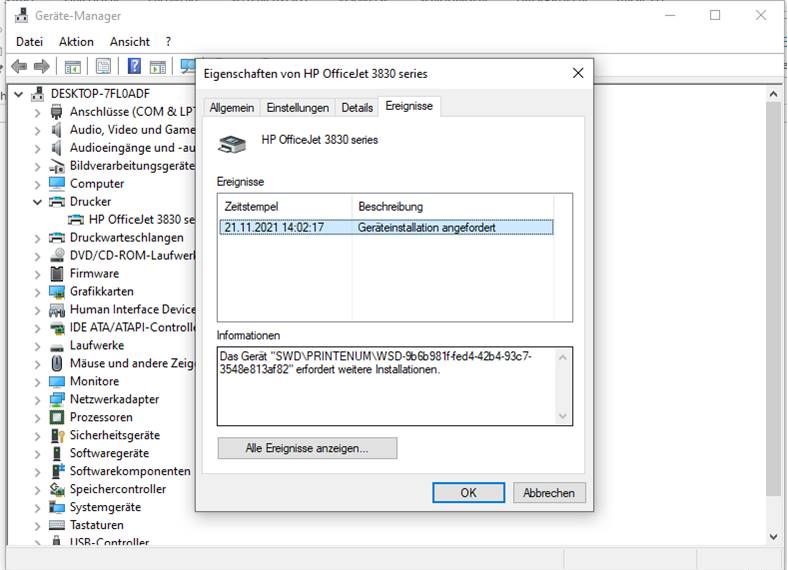Click the Abbrechen button
The width and height of the screenshot is (788, 570).
tap(549, 493)
